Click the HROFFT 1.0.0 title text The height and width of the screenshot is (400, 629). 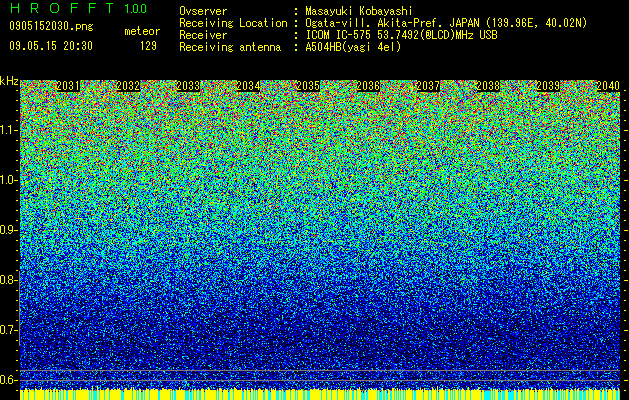coord(78,8)
